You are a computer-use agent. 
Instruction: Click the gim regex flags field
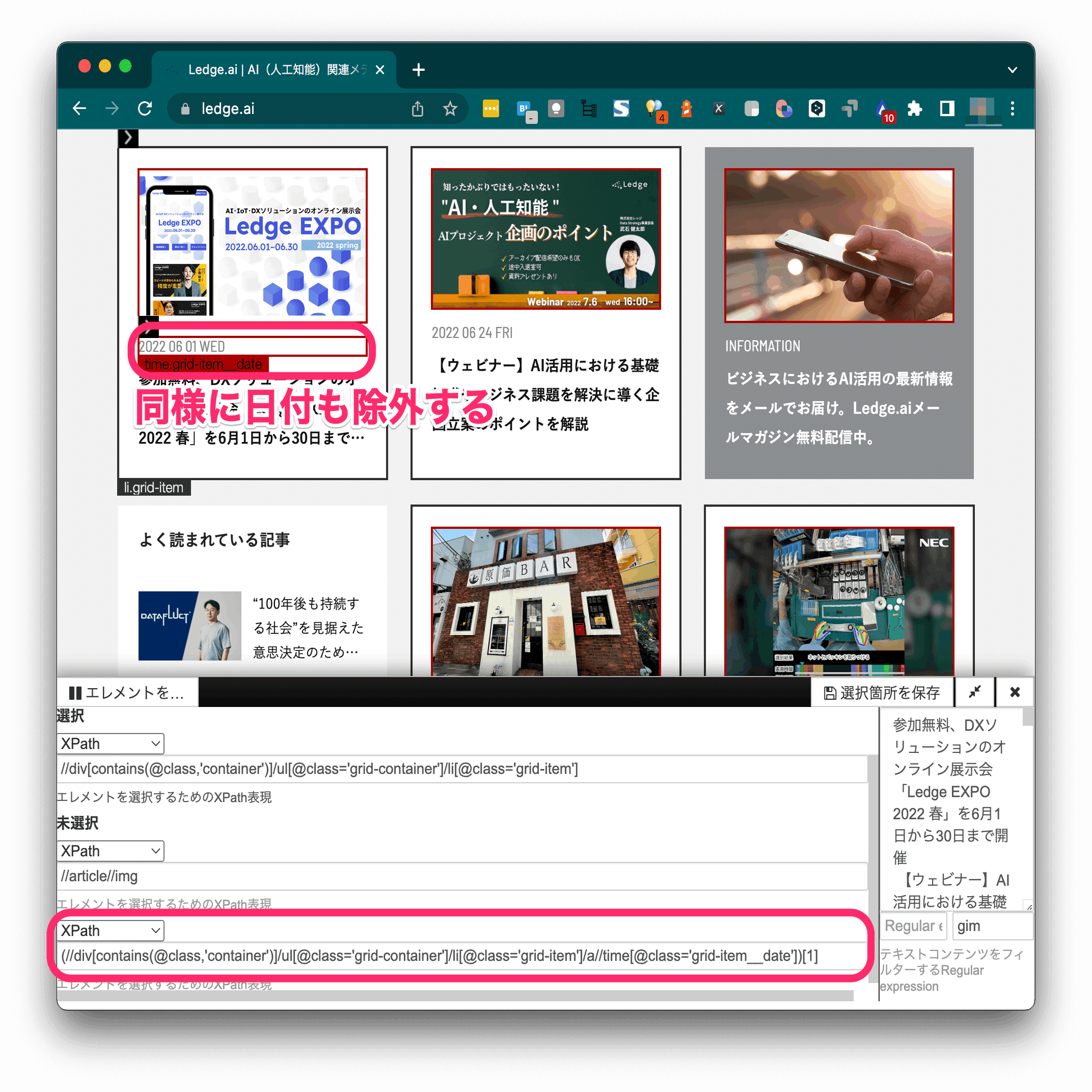(992, 926)
